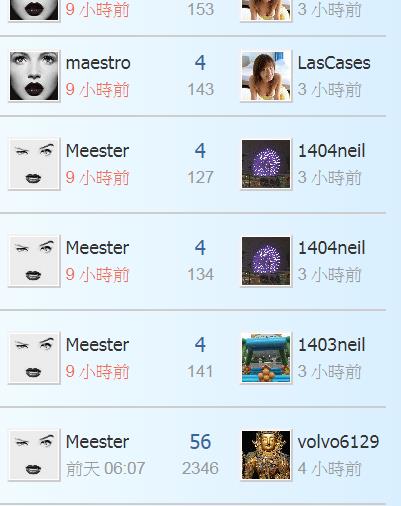Click the username LasCases

click(334, 63)
